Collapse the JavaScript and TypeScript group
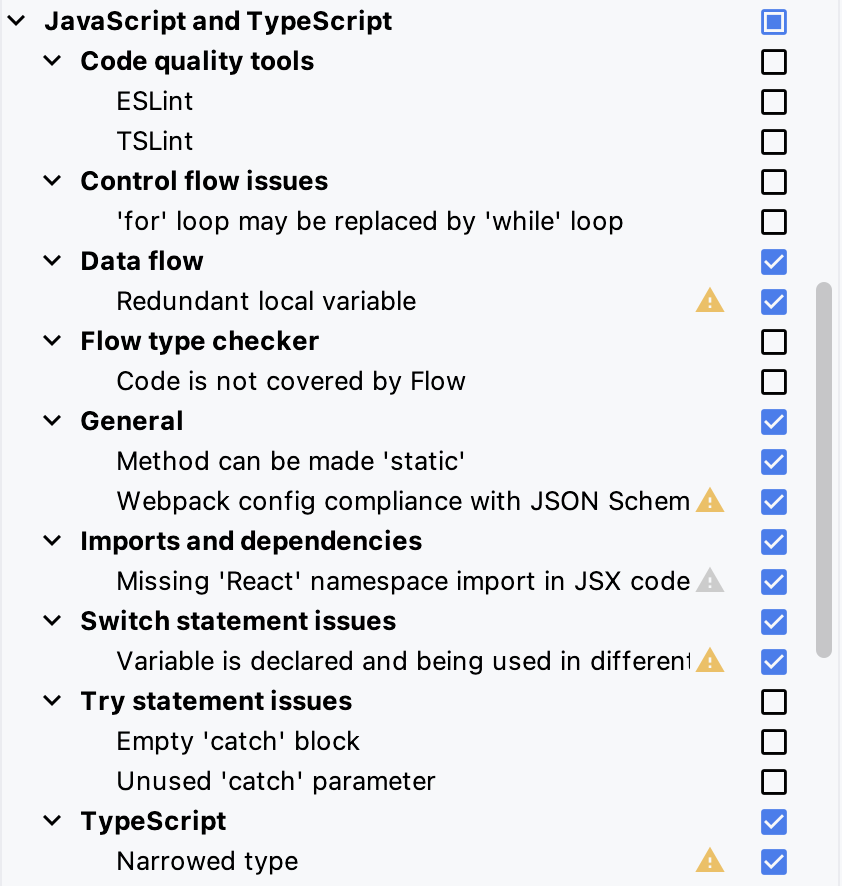The width and height of the screenshot is (842, 886). point(16,22)
